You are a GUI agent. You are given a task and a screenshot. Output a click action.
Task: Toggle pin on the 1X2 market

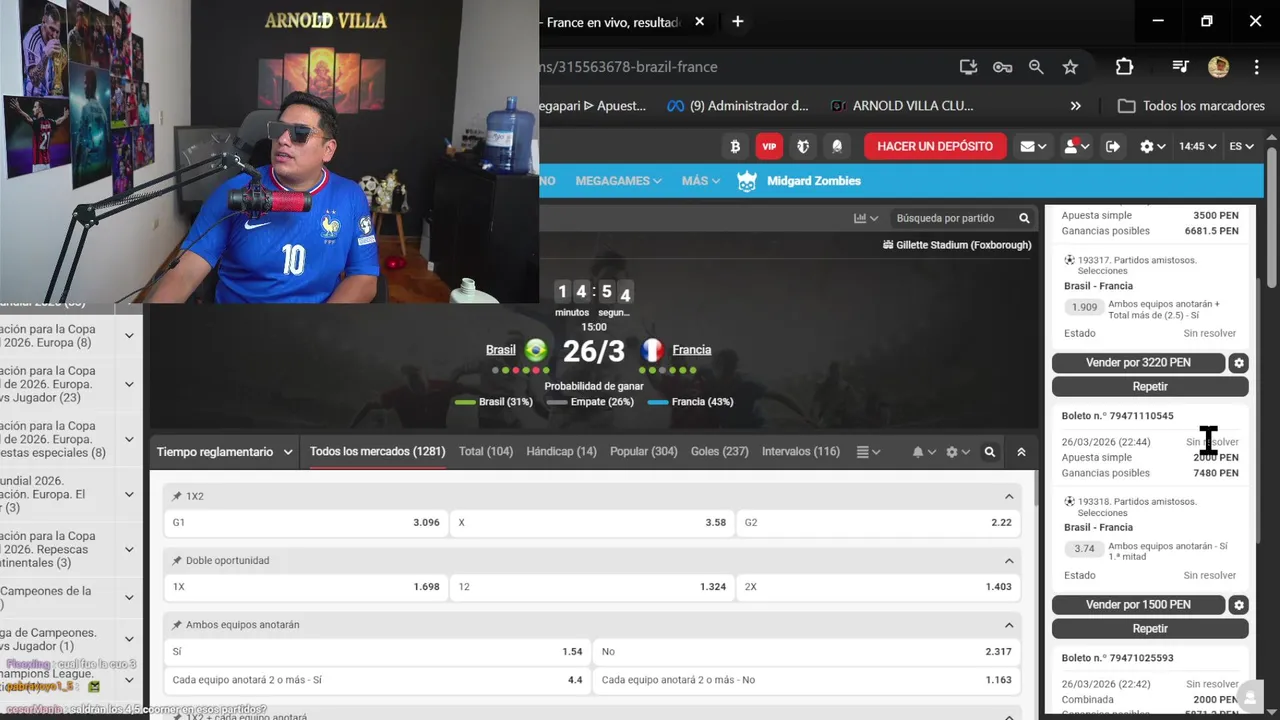pyautogui.click(x=177, y=496)
